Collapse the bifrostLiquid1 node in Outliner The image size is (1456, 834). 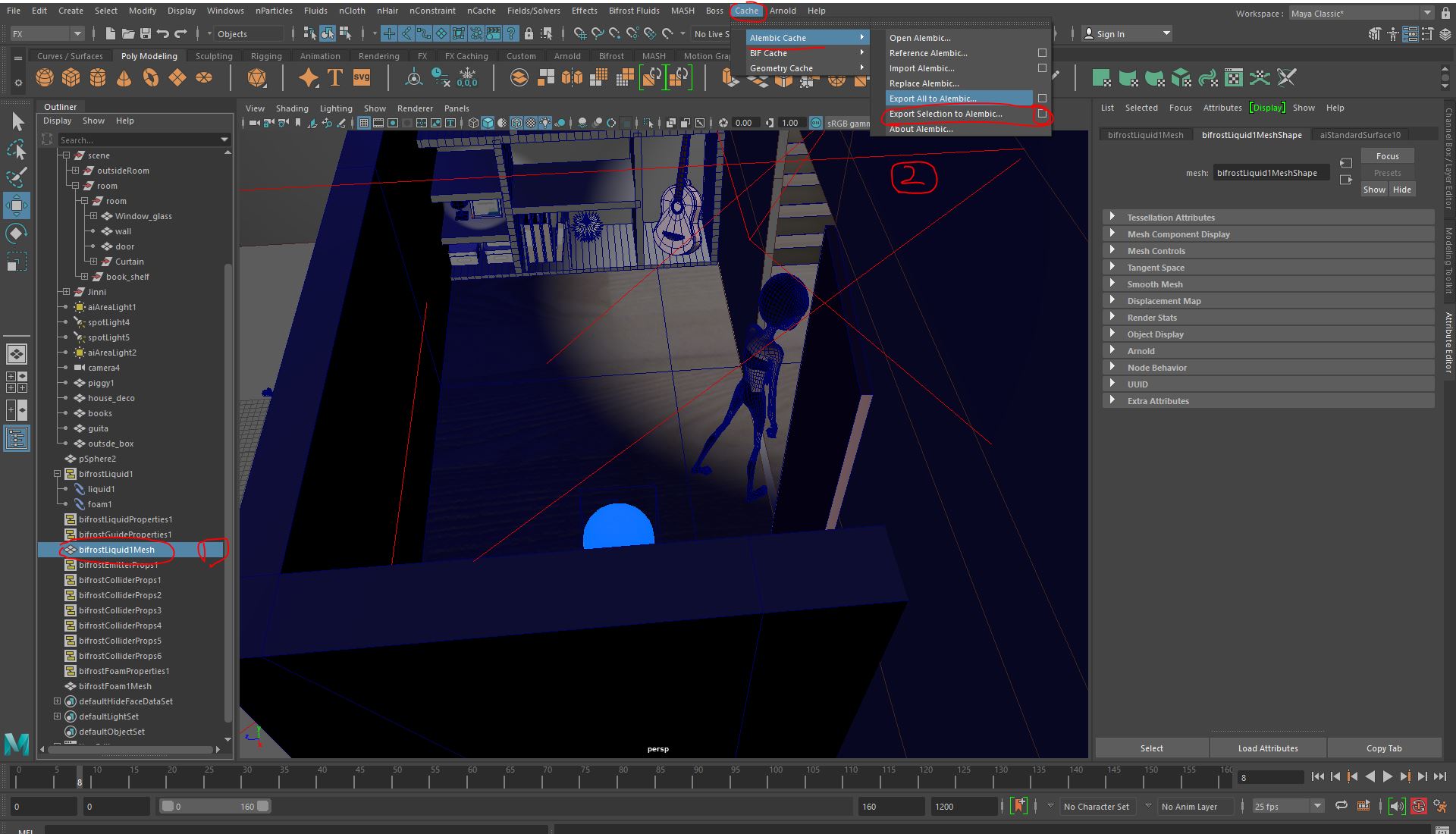click(x=57, y=474)
